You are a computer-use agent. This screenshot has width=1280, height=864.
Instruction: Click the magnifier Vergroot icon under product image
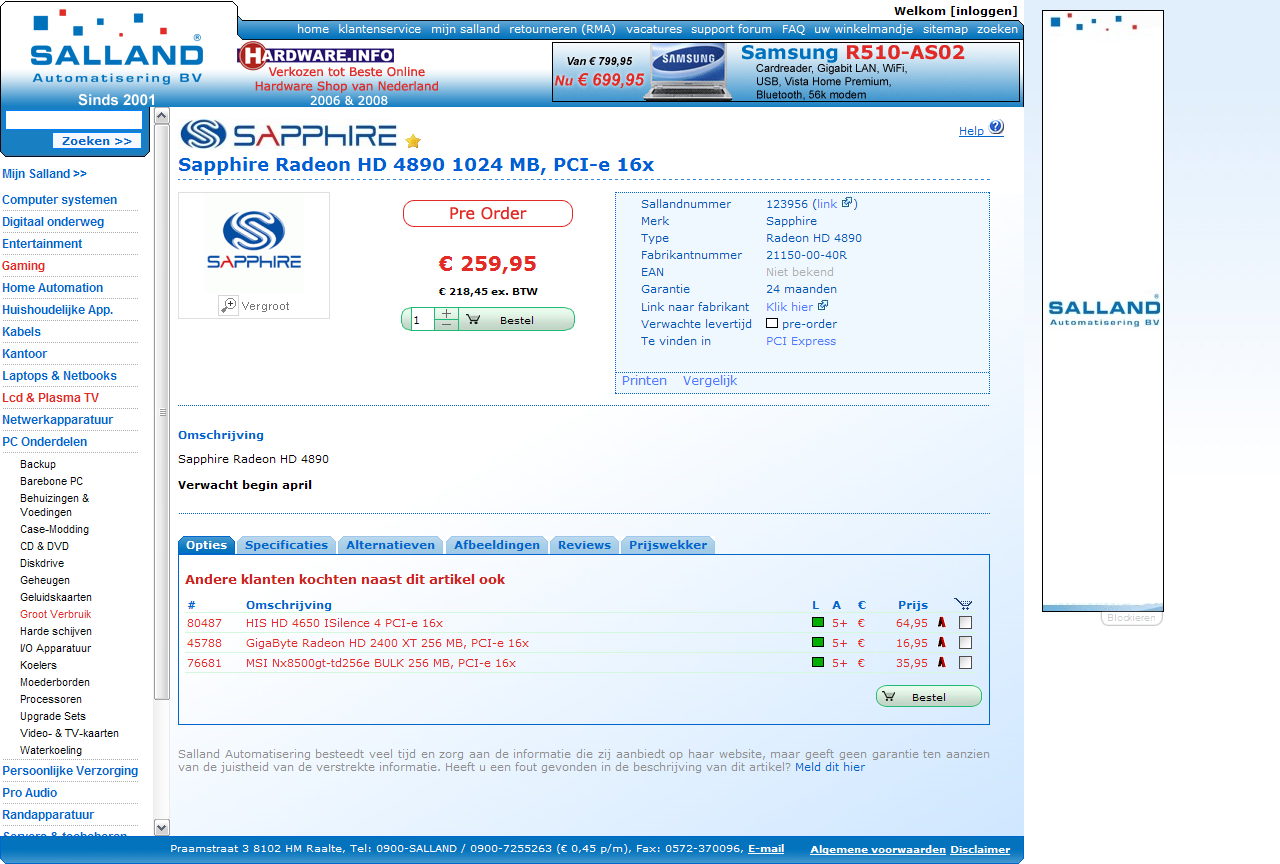[229, 306]
